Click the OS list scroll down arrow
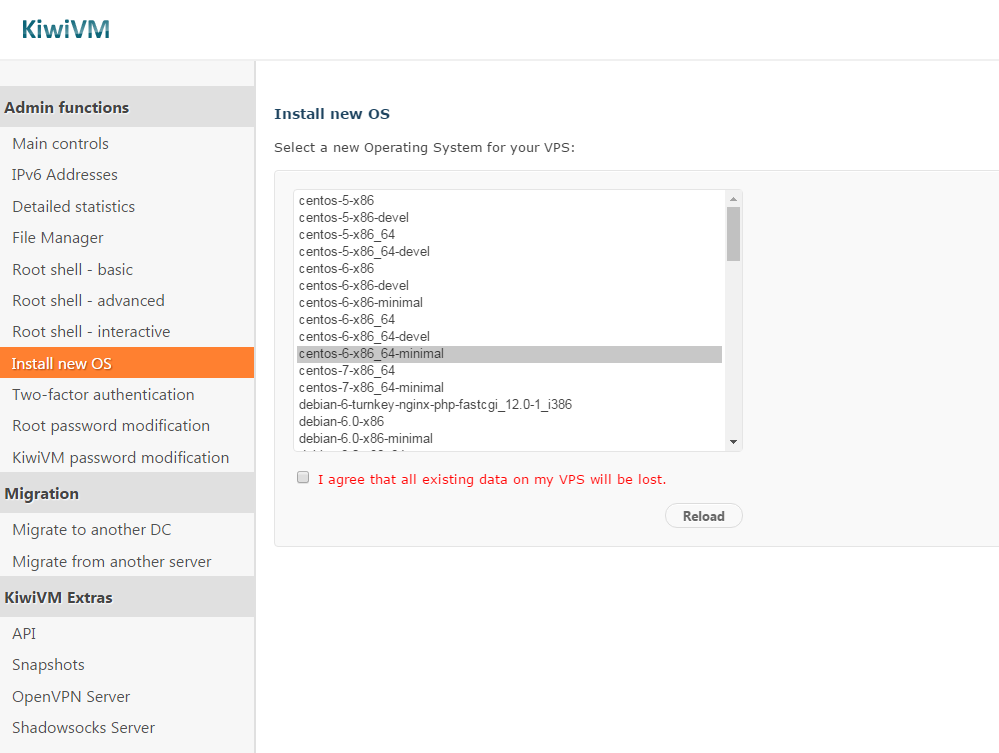 (733, 441)
